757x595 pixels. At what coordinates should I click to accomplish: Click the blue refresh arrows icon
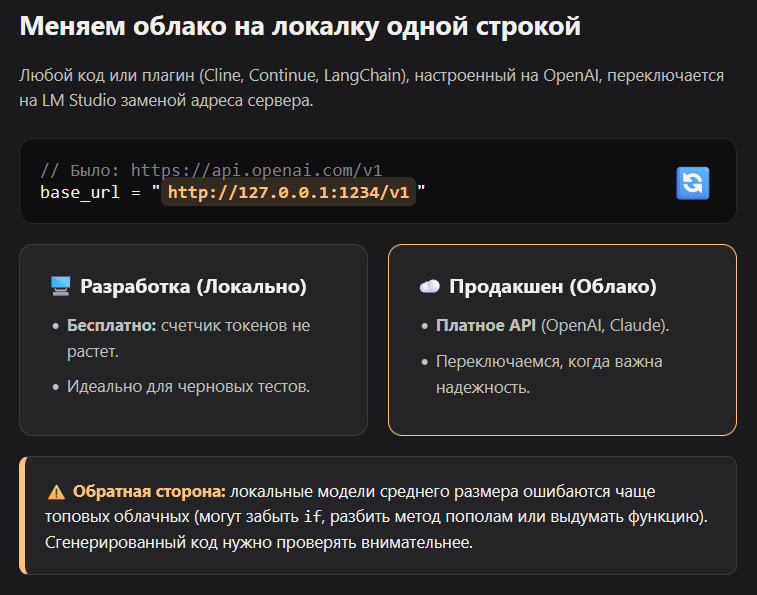click(692, 184)
